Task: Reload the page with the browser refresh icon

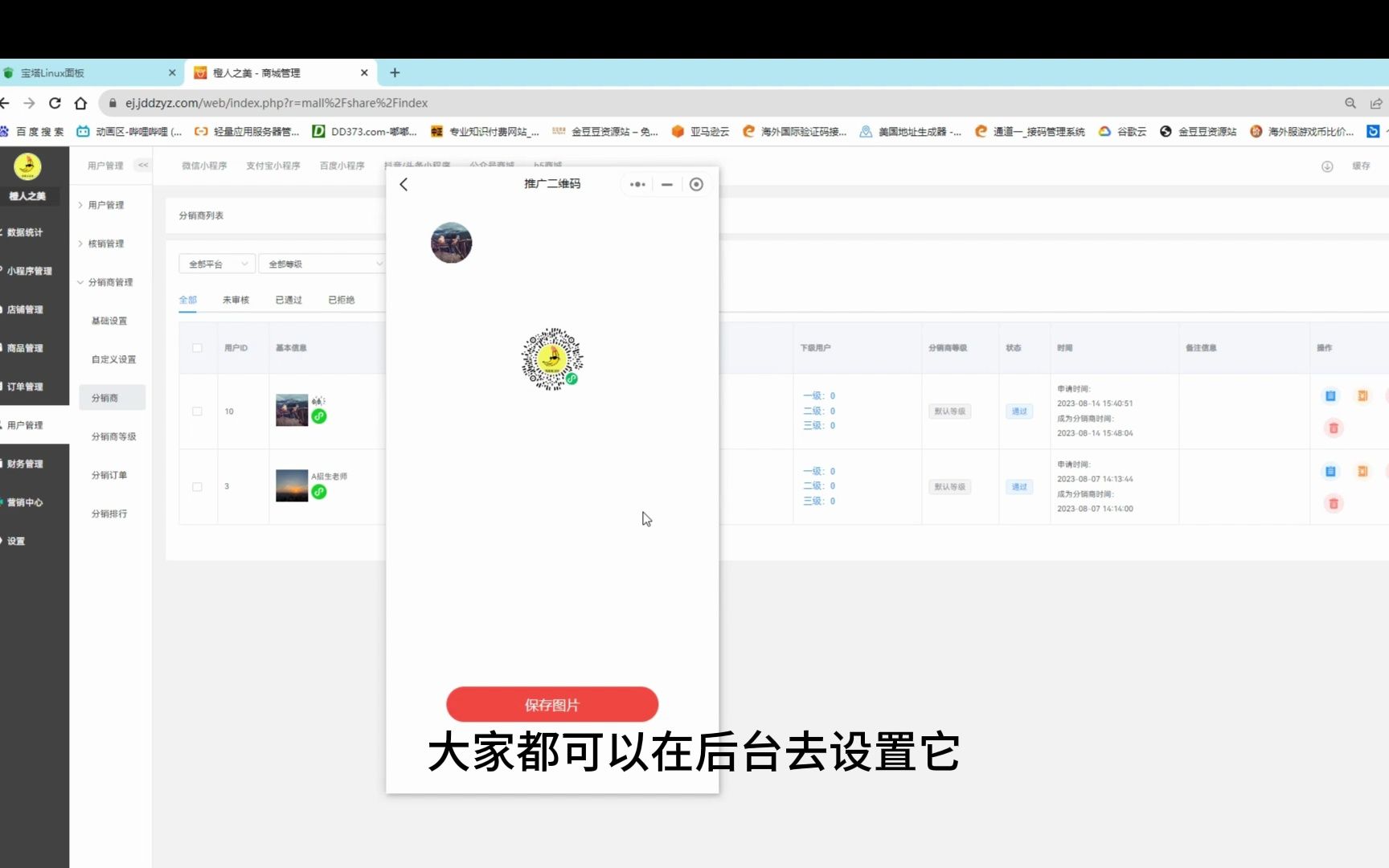Action: tap(55, 103)
